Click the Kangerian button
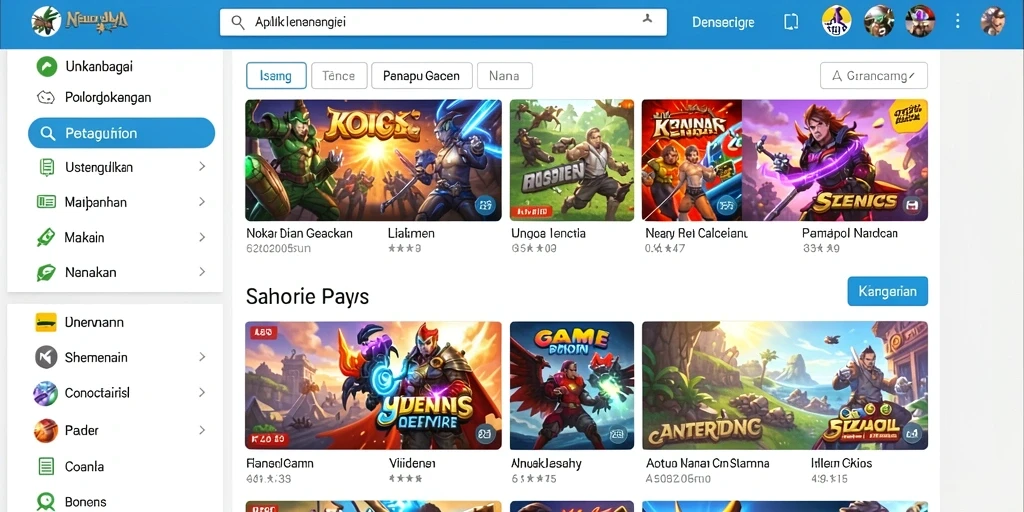Image resolution: width=1024 pixels, height=512 pixels. tap(888, 291)
